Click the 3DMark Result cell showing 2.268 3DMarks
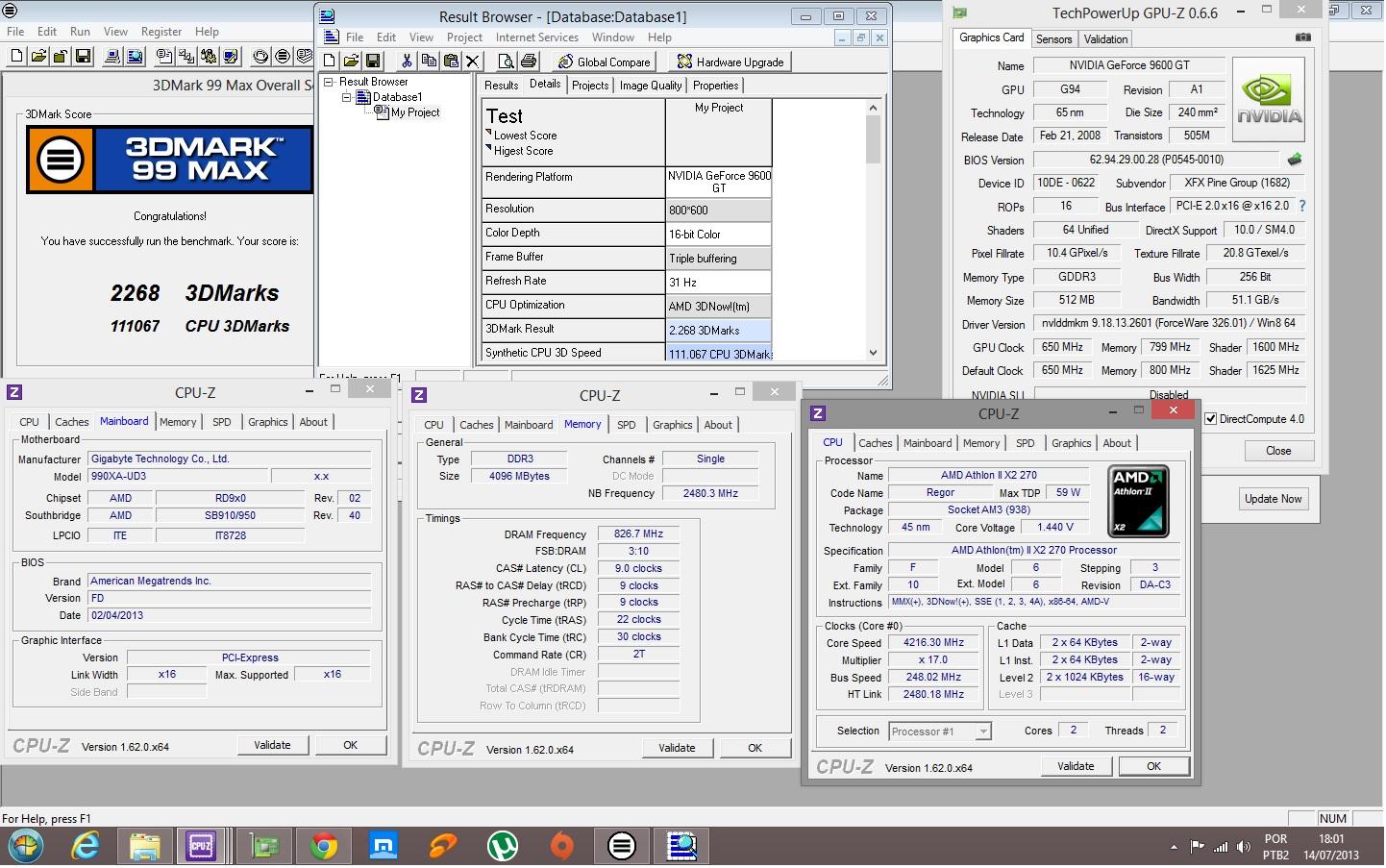1386x868 pixels. 718,330
